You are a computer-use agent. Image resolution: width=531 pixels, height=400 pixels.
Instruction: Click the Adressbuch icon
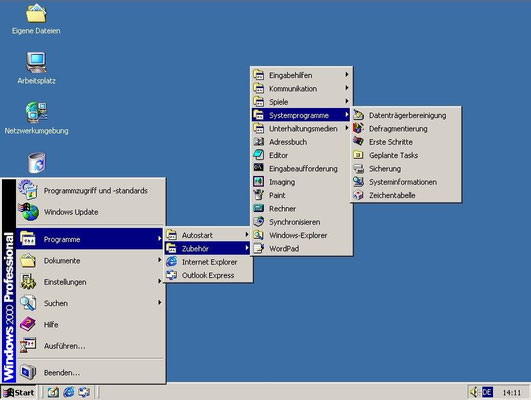[x=259, y=142]
